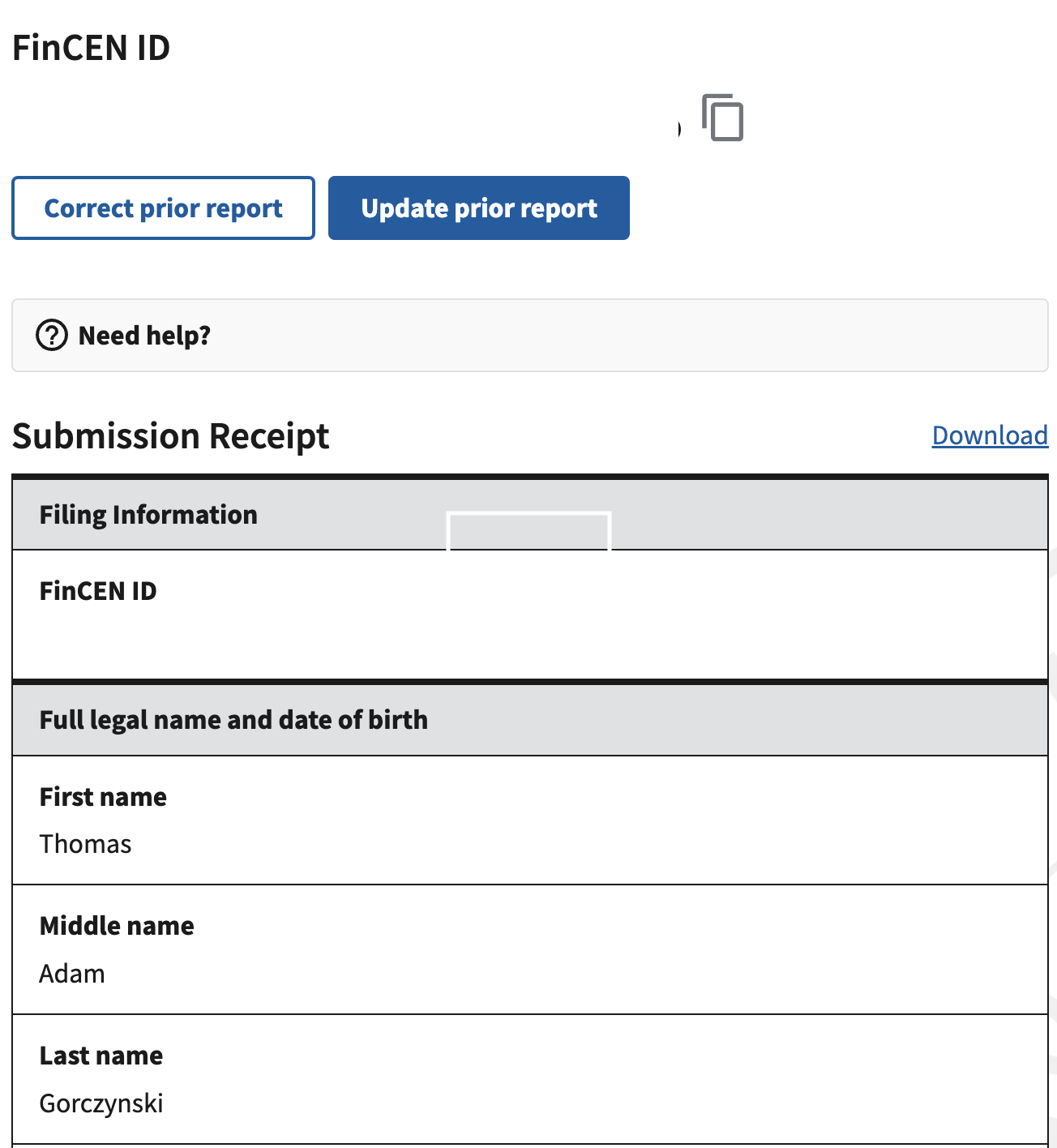Select the first name value Thomas

[x=85, y=844]
